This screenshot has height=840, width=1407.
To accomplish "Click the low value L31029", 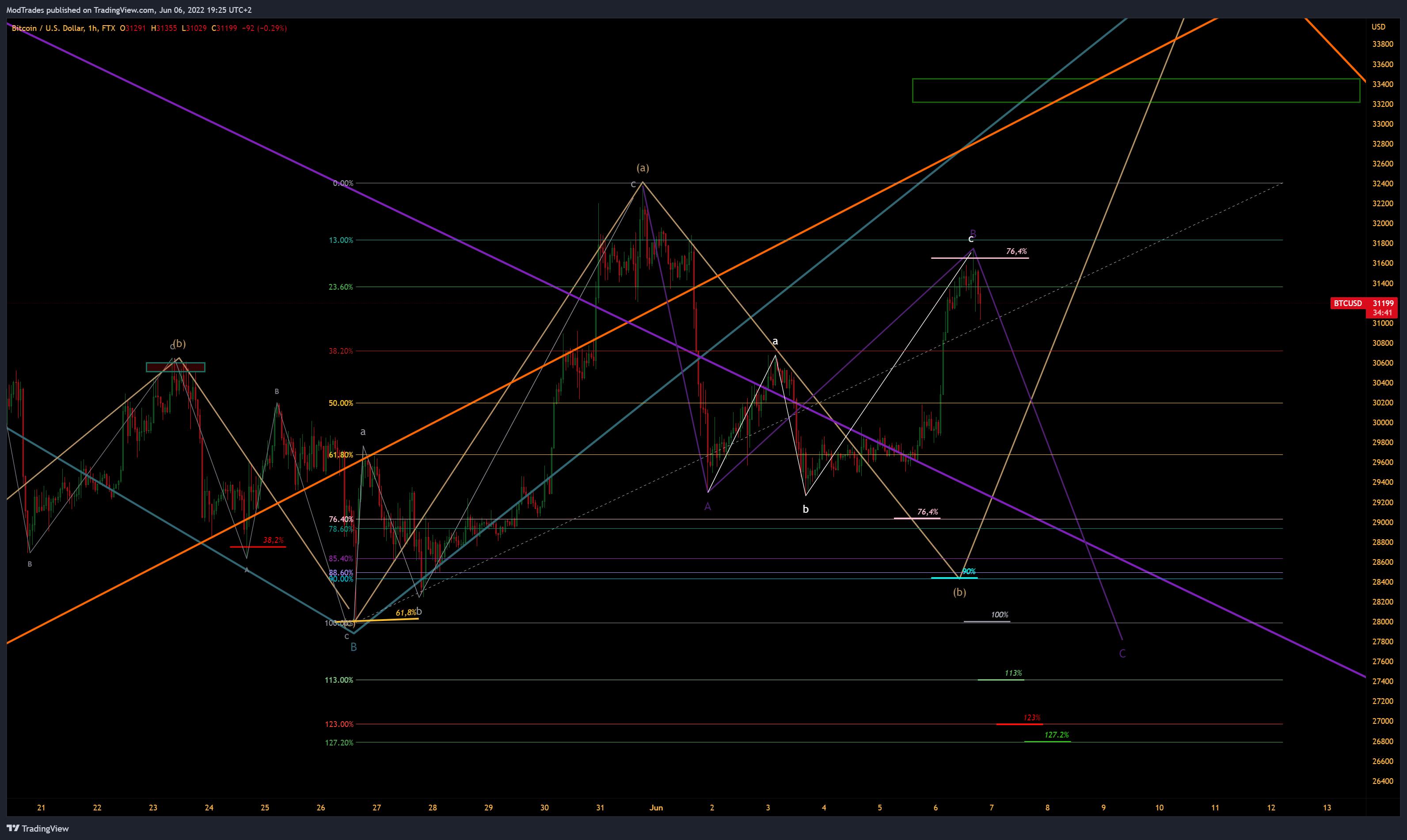I will coord(194,28).
